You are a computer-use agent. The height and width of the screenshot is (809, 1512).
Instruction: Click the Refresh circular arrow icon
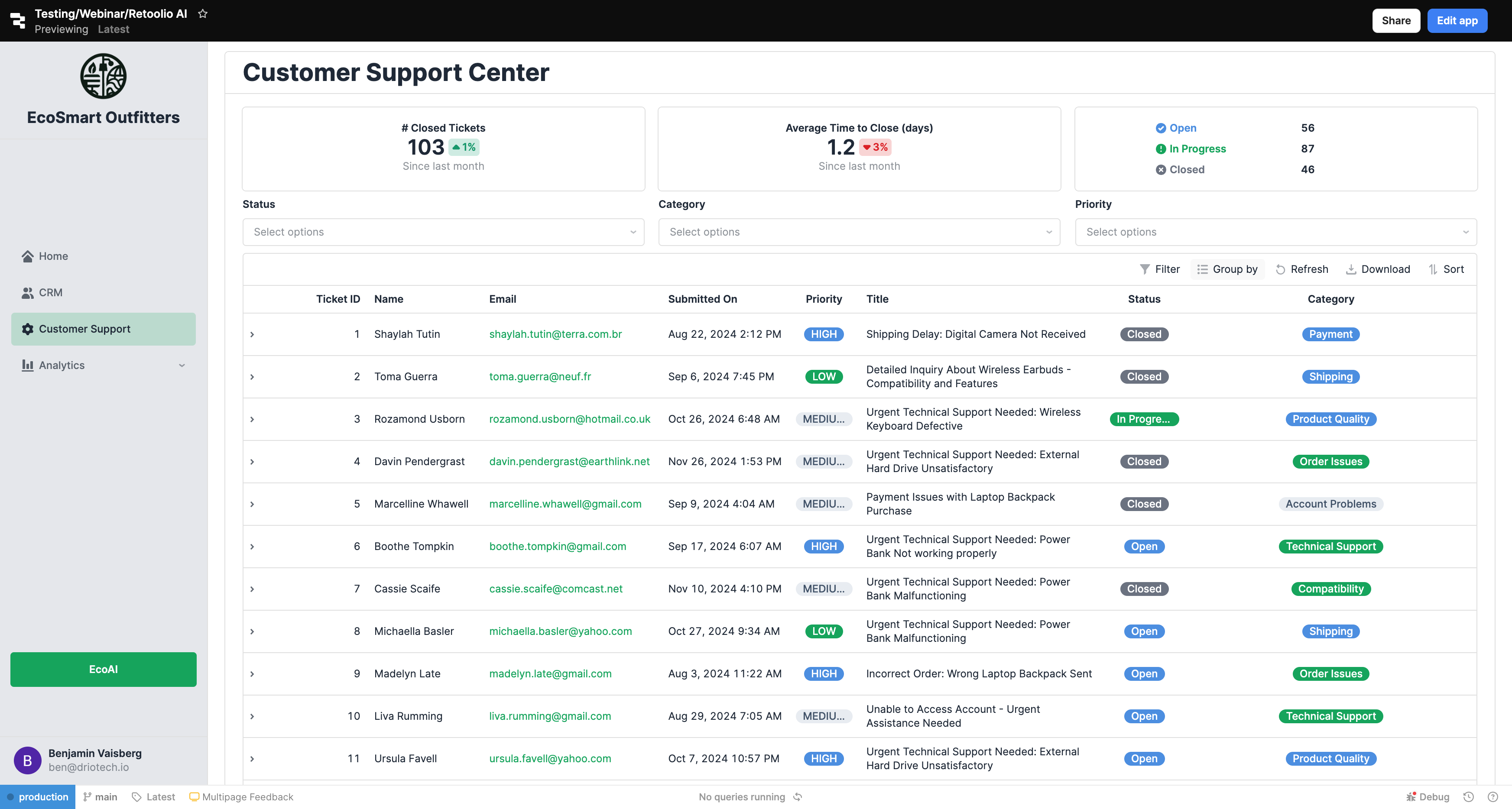click(1280, 269)
